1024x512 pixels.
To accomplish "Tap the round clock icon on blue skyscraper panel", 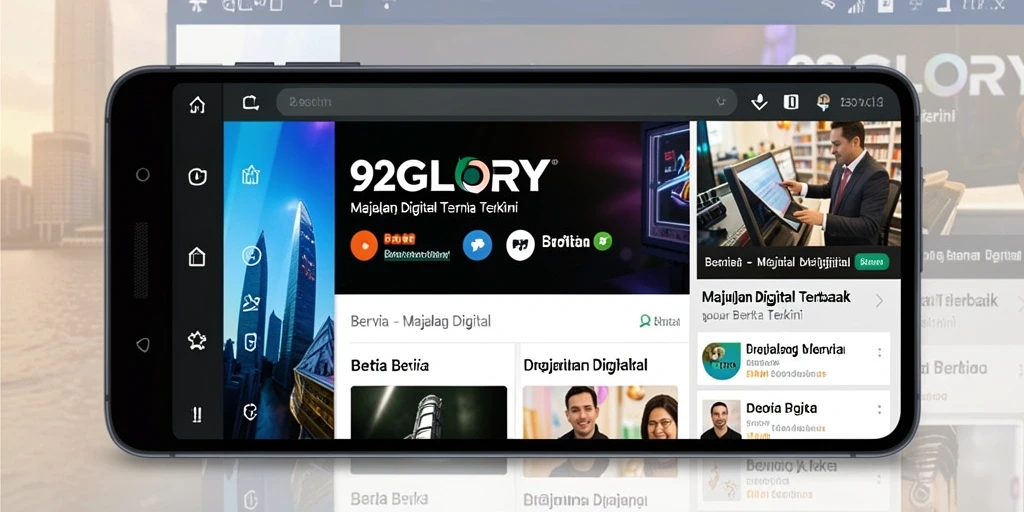I will [x=251, y=256].
